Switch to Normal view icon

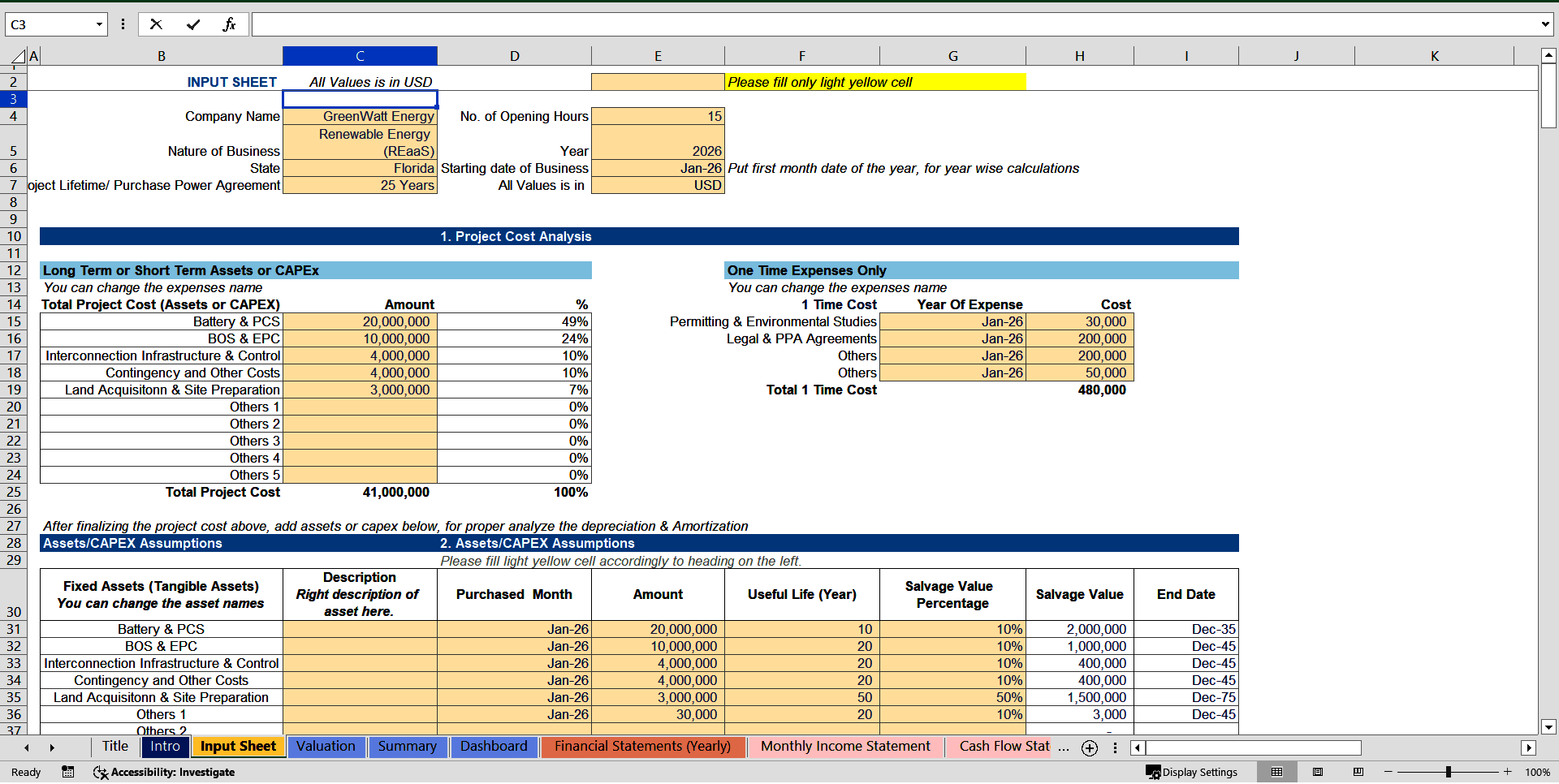click(1276, 772)
